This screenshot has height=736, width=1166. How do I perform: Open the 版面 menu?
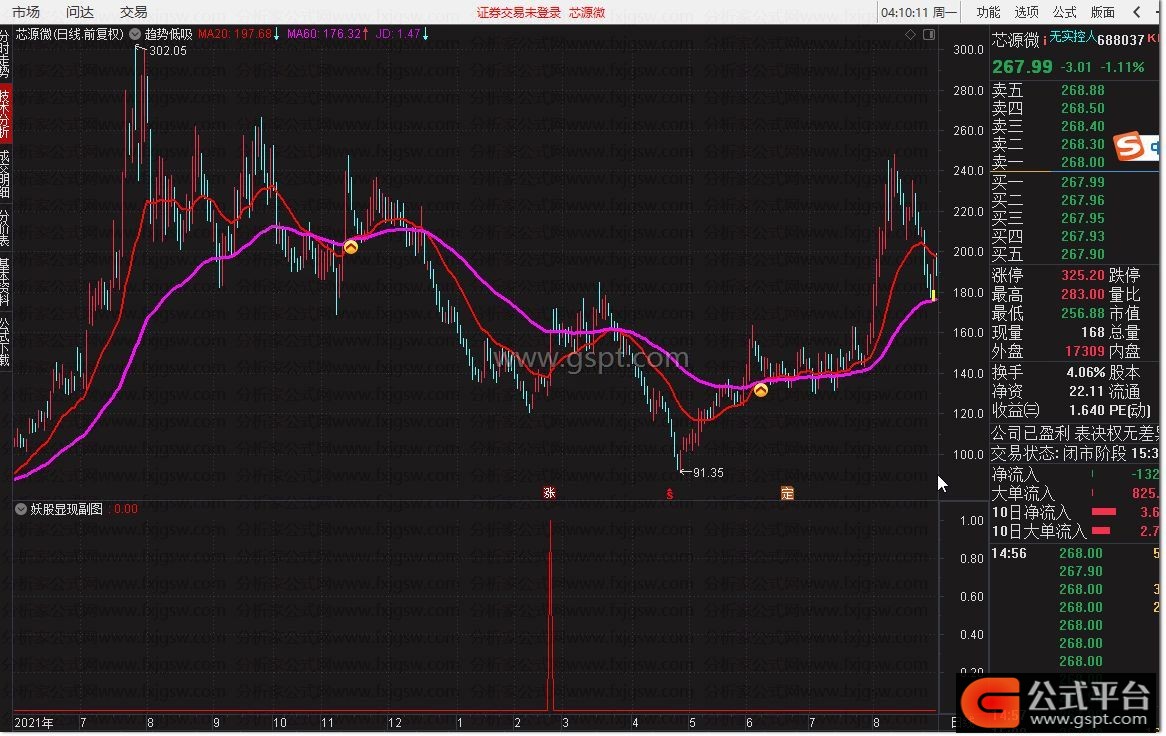pos(1102,12)
